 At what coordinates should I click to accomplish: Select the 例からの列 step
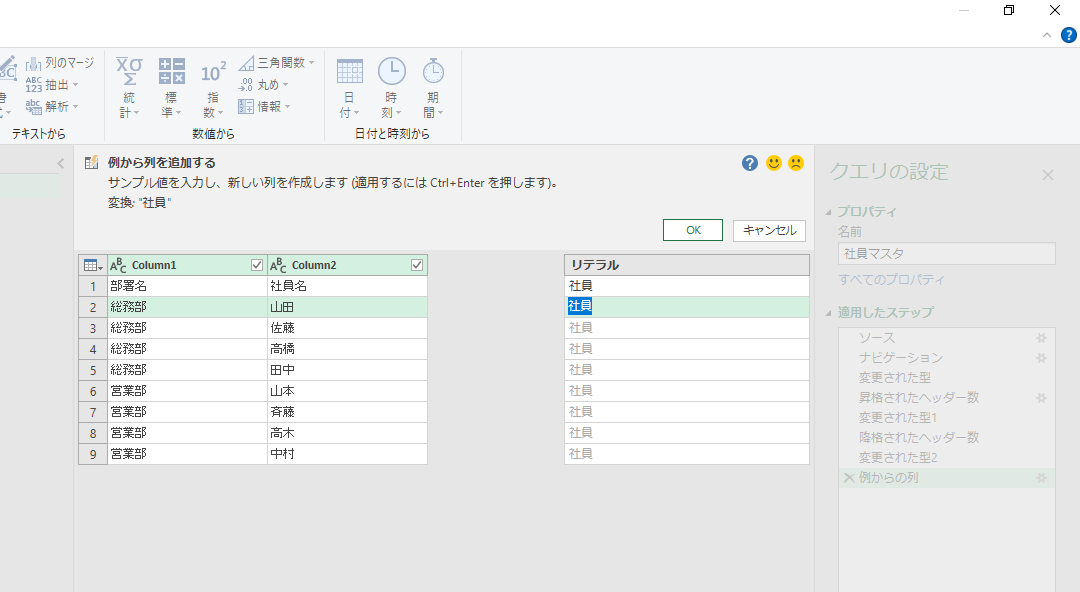tap(946, 478)
